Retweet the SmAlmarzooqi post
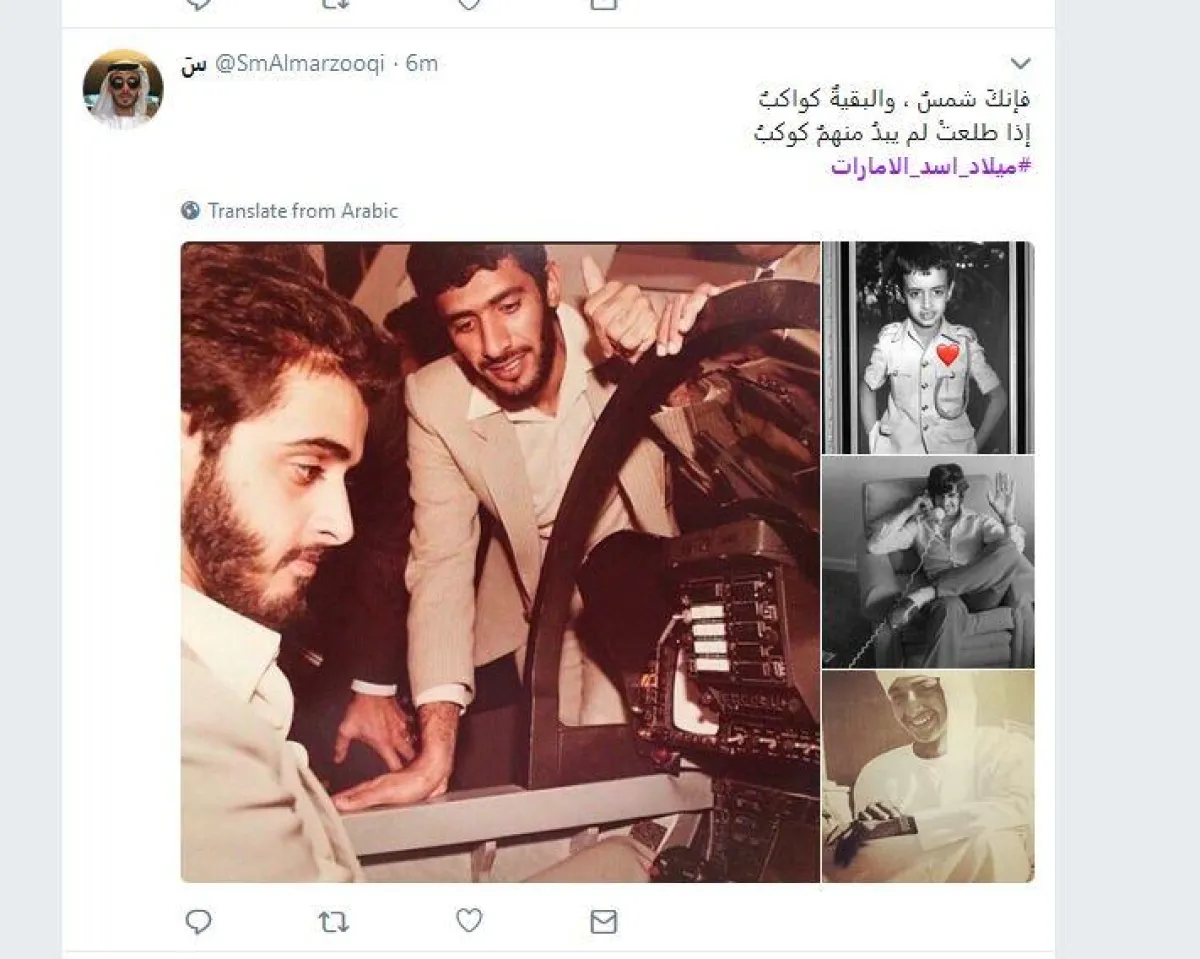Screen dimensions: 1200x959 pyautogui.click(x=333, y=921)
